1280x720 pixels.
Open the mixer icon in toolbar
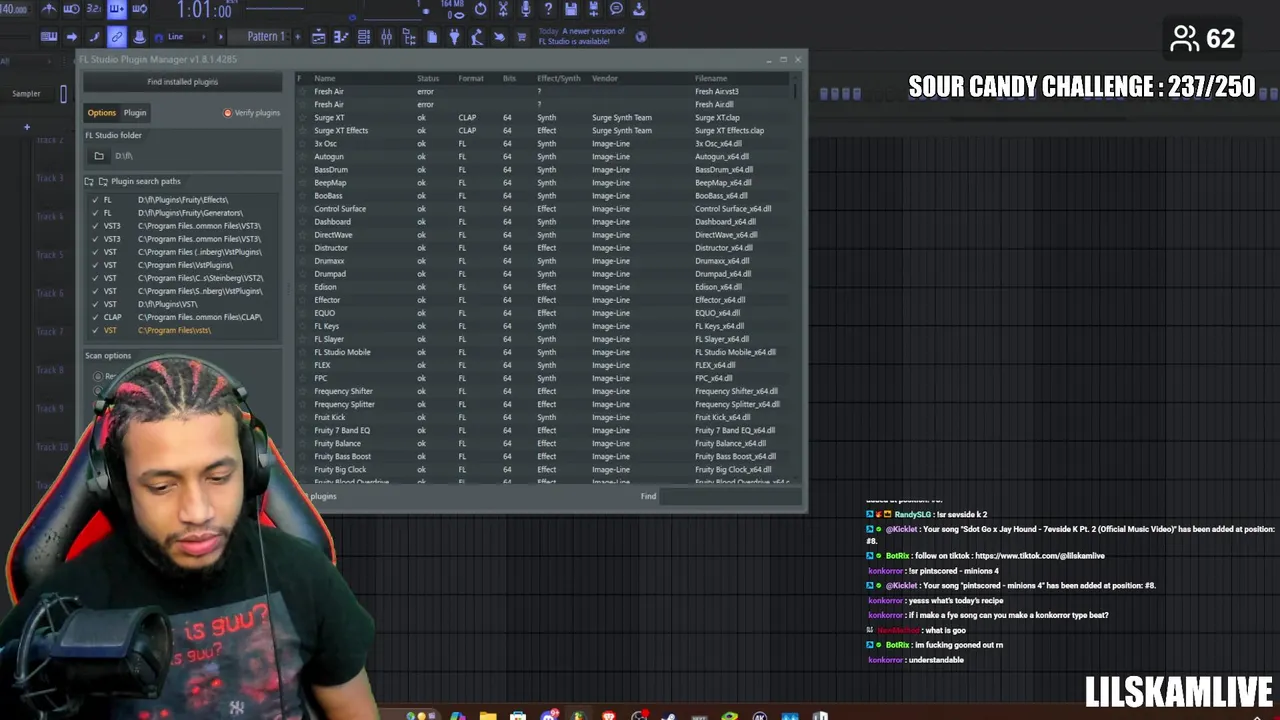(387, 37)
